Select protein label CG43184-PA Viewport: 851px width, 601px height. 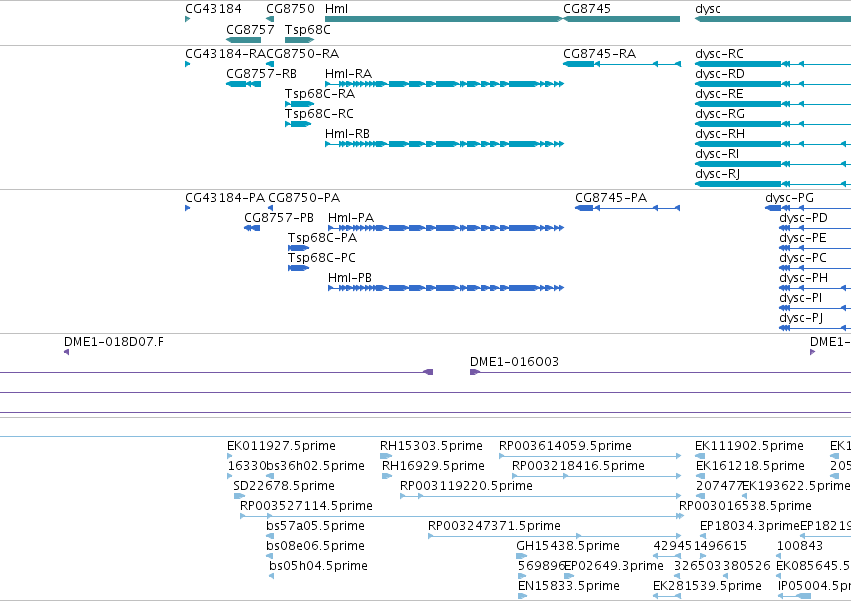click(x=225, y=198)
